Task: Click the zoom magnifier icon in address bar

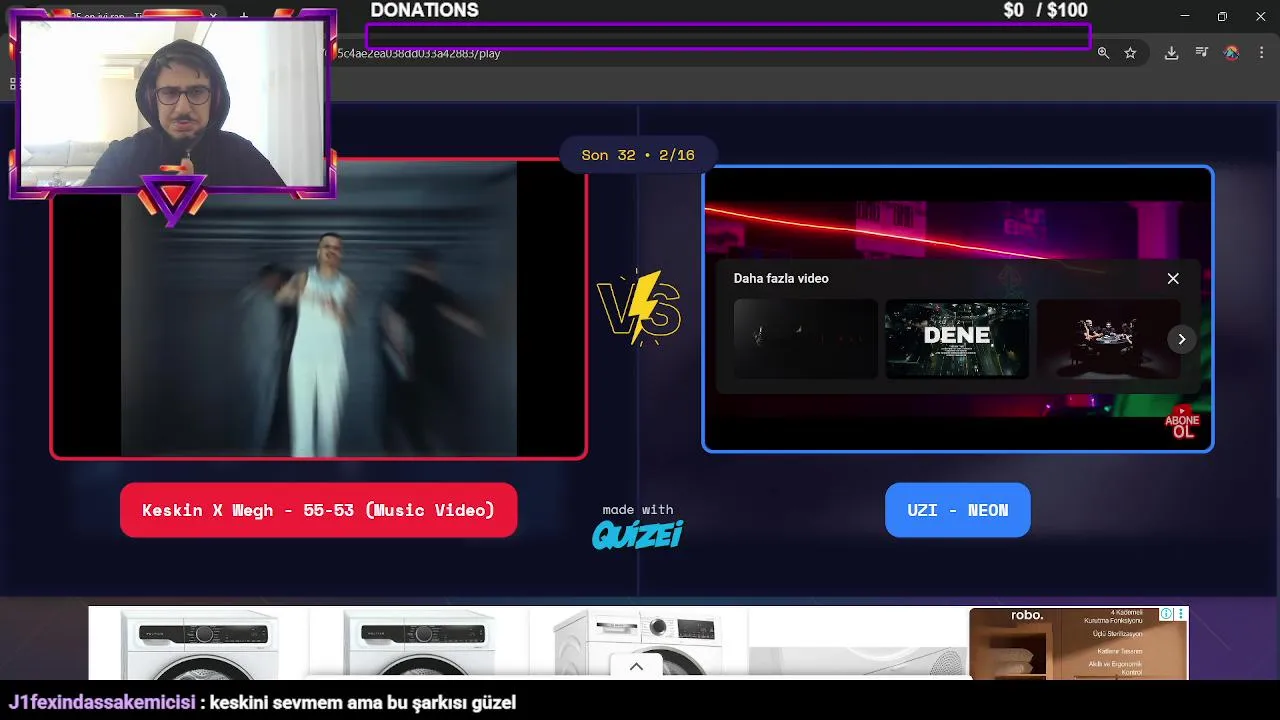Action: [1103, 53]
